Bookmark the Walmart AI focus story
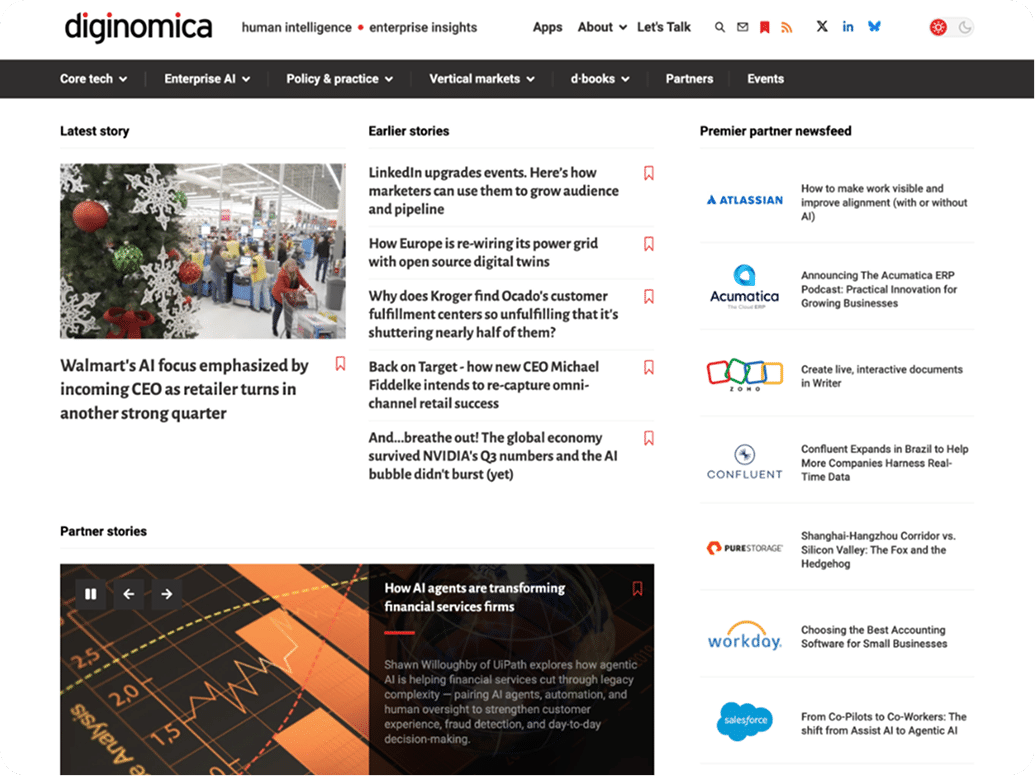 [x=340, y=364]
